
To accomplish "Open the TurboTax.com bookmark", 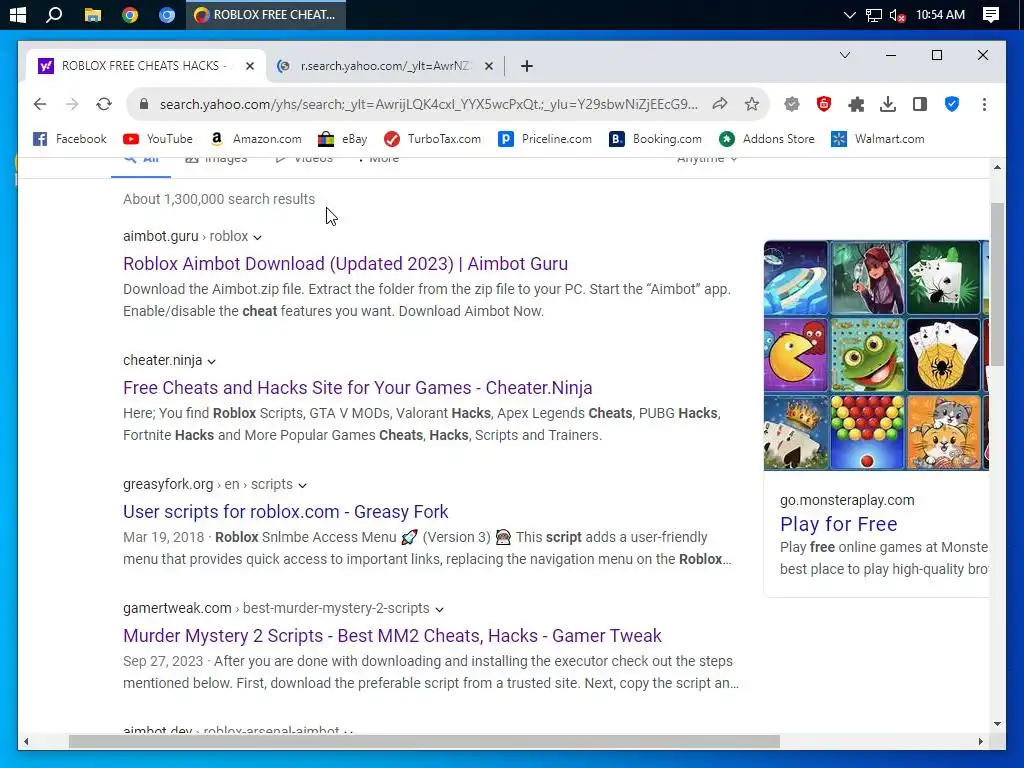I will (x=432, y=139).
